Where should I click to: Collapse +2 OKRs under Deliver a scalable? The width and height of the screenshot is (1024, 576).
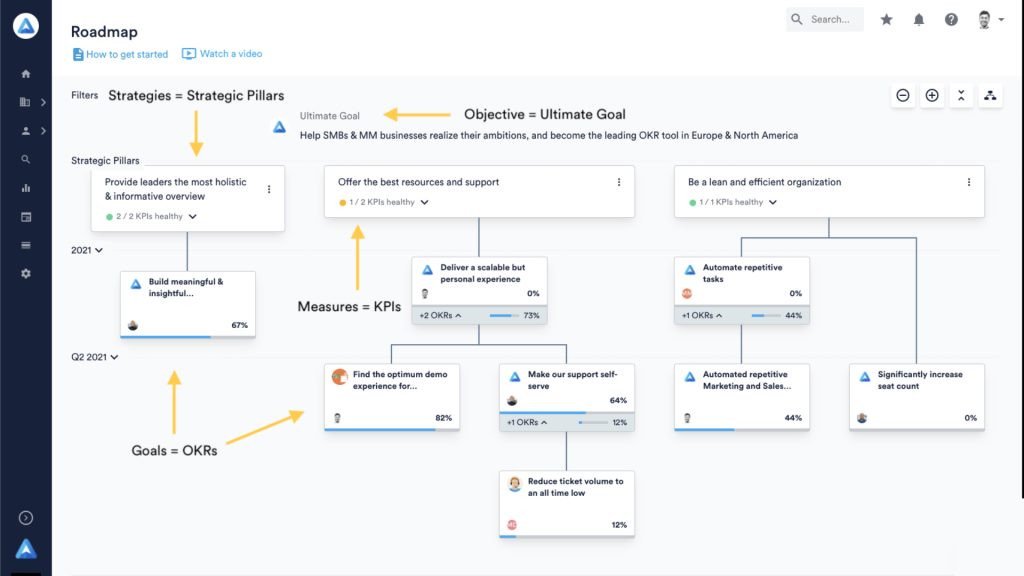coord(440,315)
